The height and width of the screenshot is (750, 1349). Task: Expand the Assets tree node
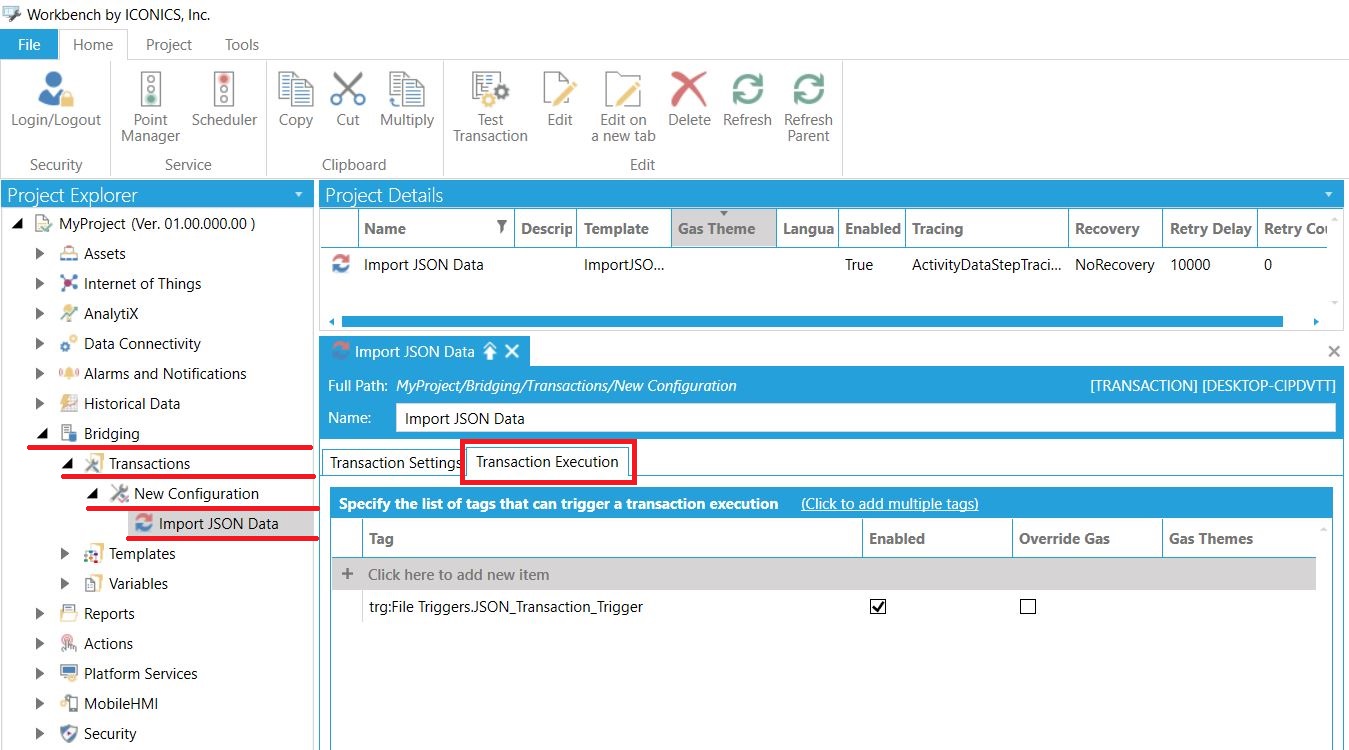click(40, 254)
